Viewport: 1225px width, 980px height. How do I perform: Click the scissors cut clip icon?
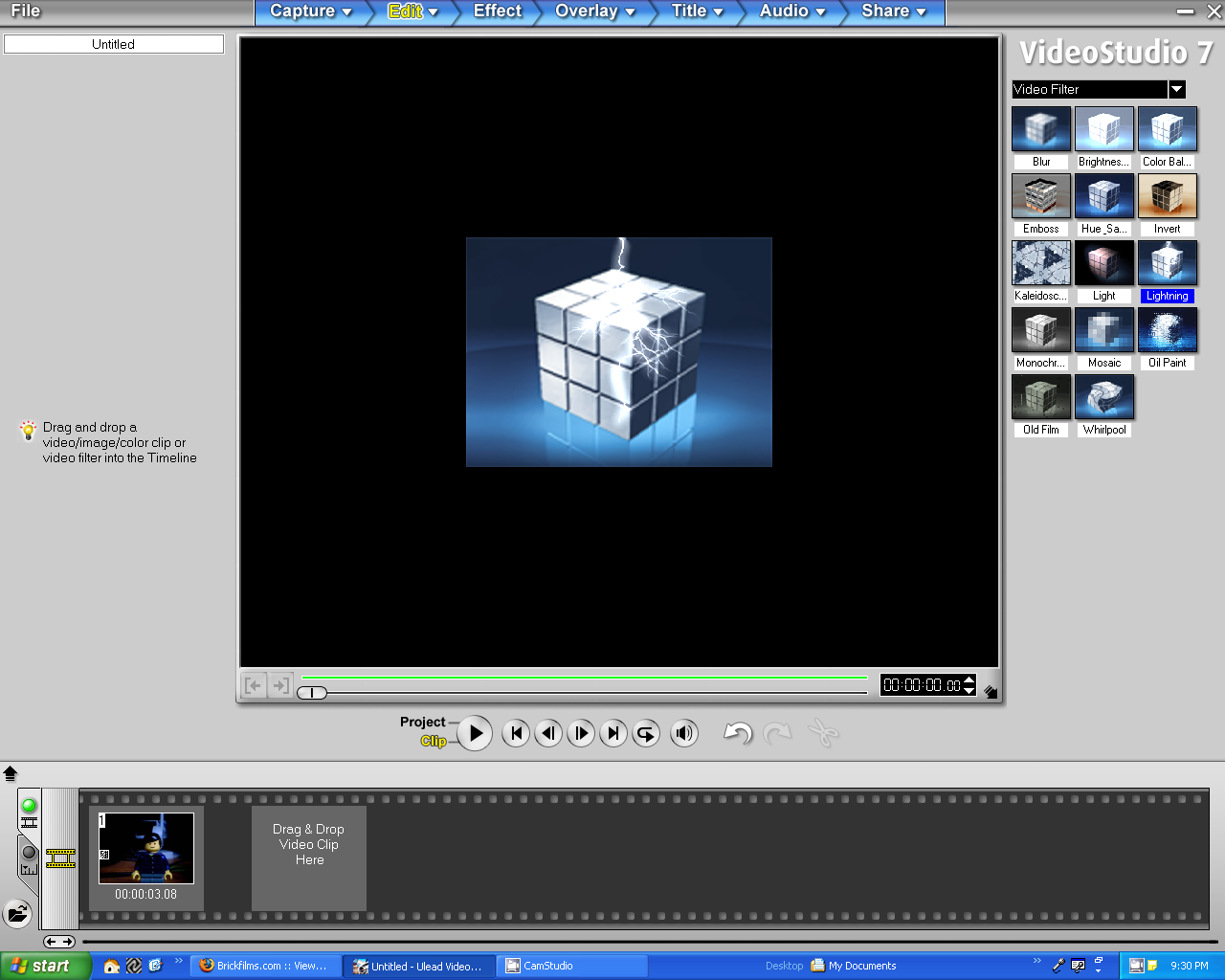[823, 733]
